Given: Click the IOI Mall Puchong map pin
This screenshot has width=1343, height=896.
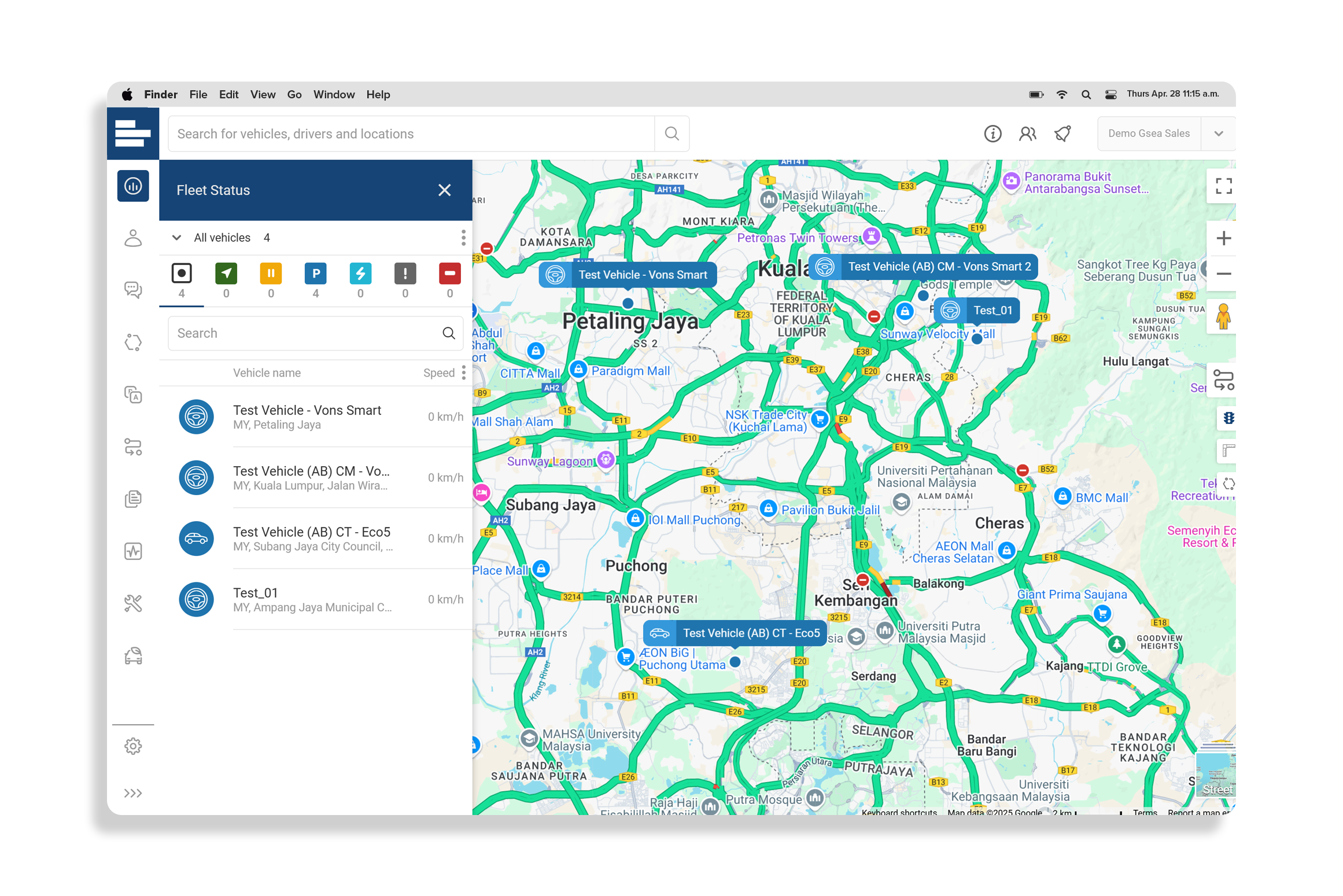Looking at the screenshot, I should (636, 518).
